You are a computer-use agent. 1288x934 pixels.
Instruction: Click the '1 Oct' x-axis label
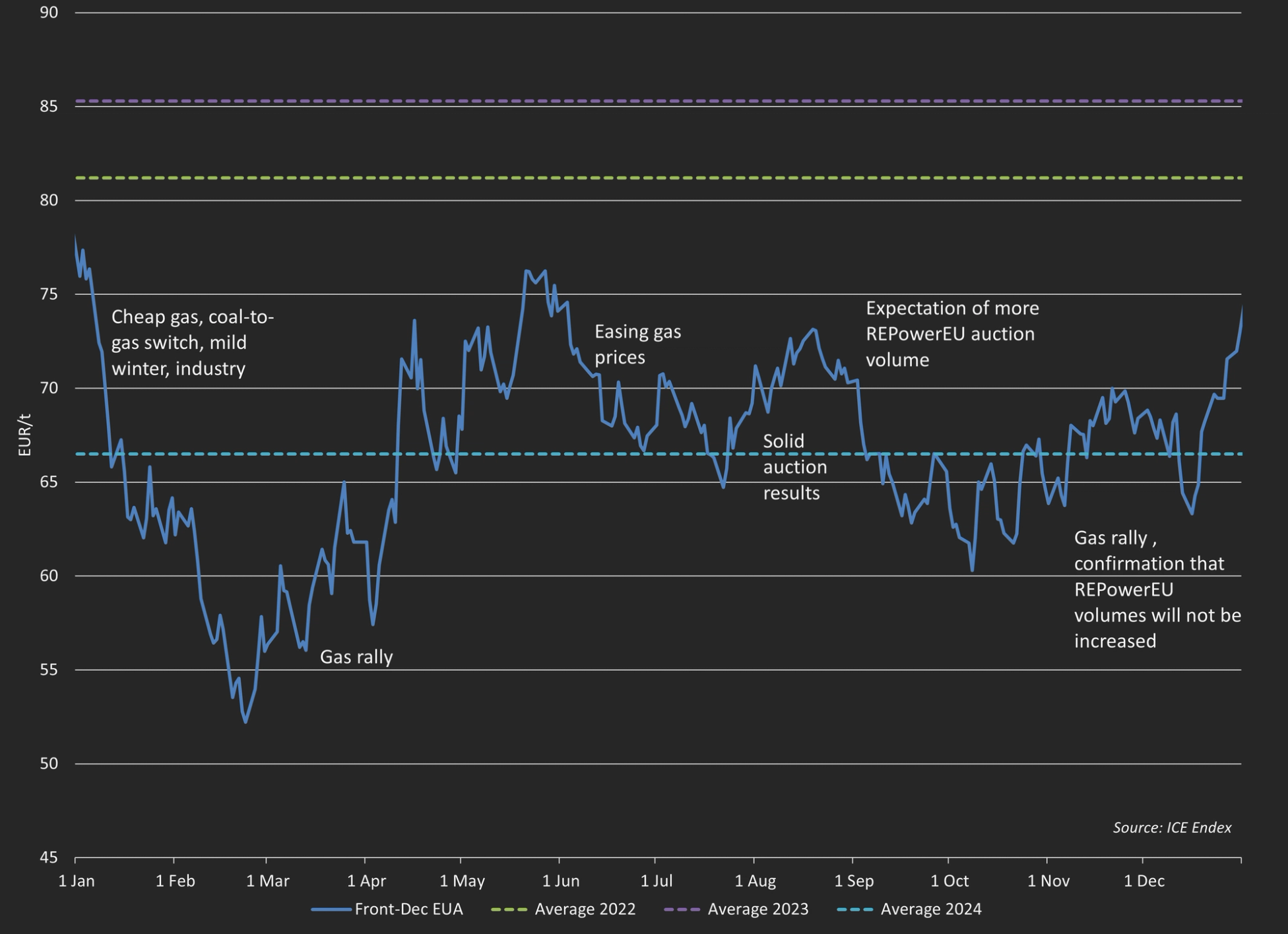pos(950,881)
